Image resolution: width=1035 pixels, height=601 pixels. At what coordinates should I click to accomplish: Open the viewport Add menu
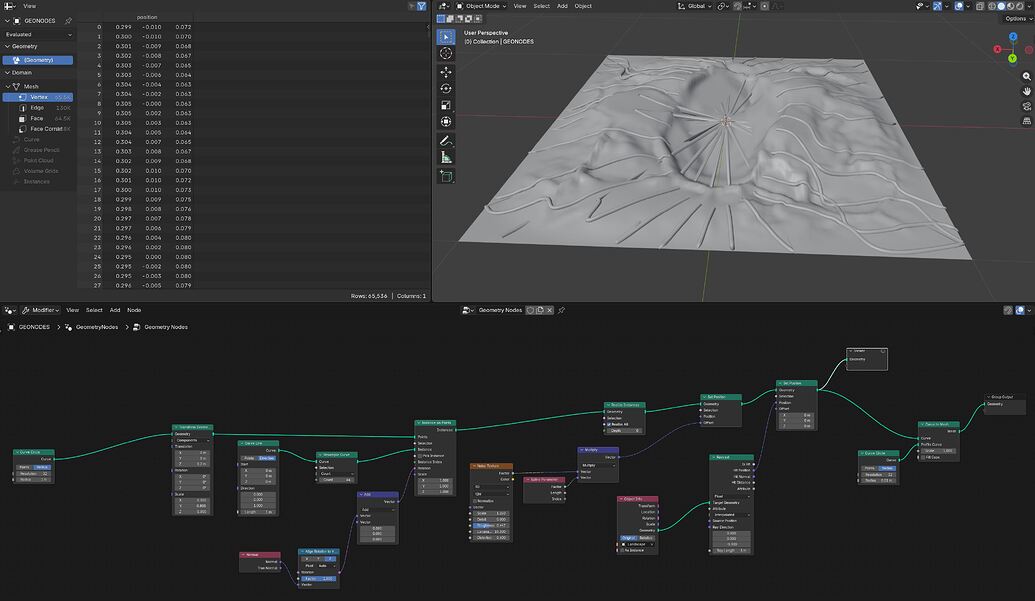562,6
